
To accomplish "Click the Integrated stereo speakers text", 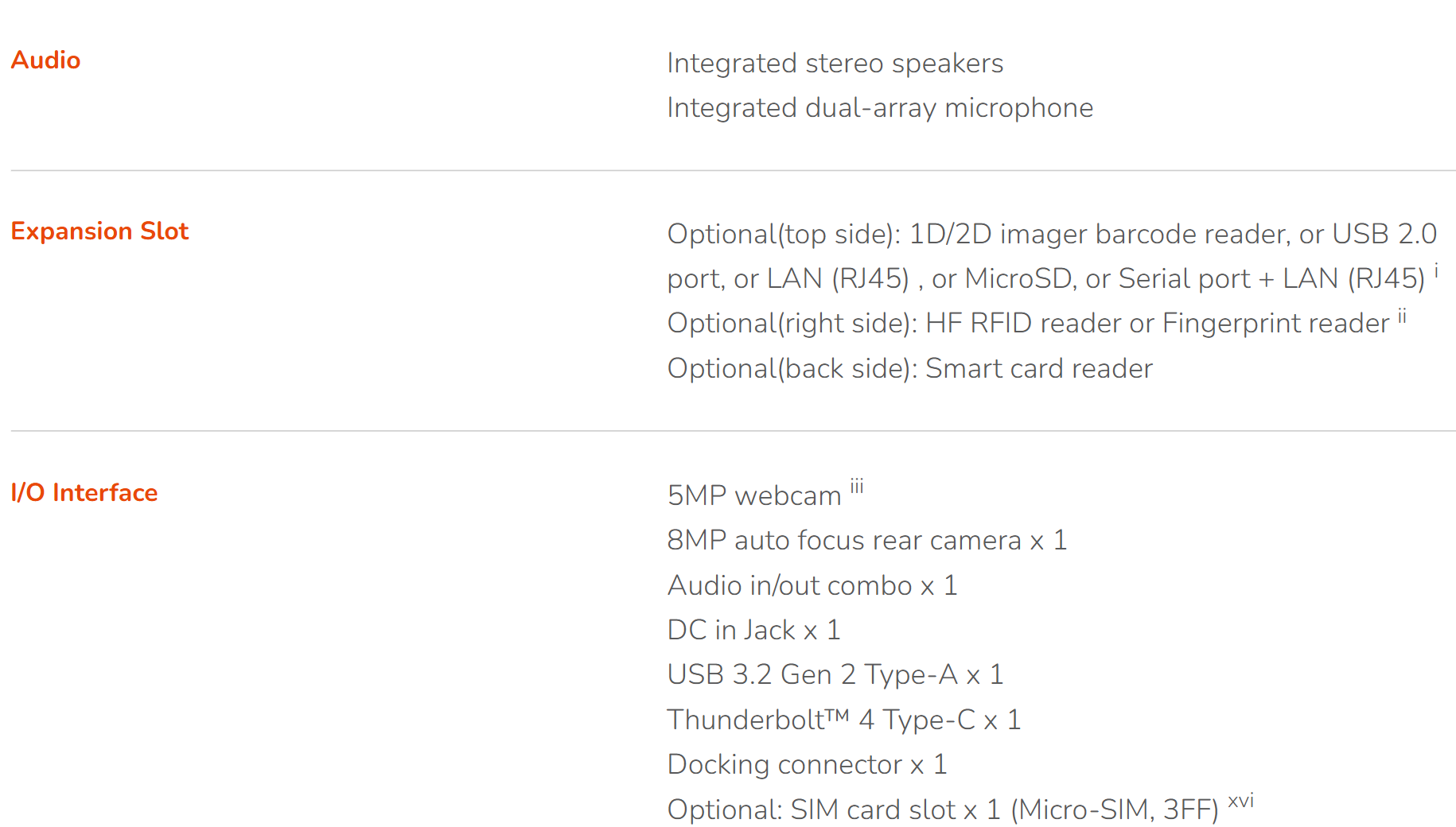I will coord(835,64).
